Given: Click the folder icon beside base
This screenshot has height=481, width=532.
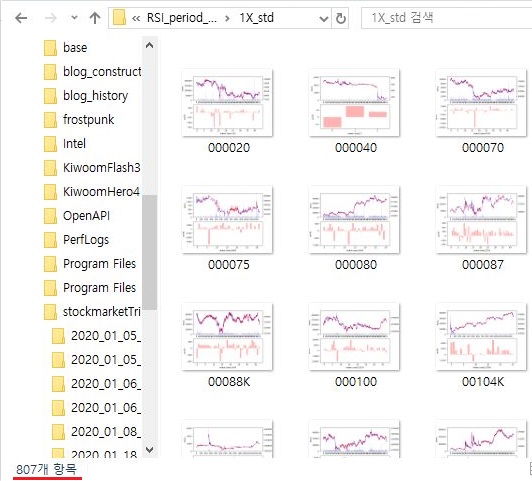Looking at the screenshot, I should [x=51, y=48].
